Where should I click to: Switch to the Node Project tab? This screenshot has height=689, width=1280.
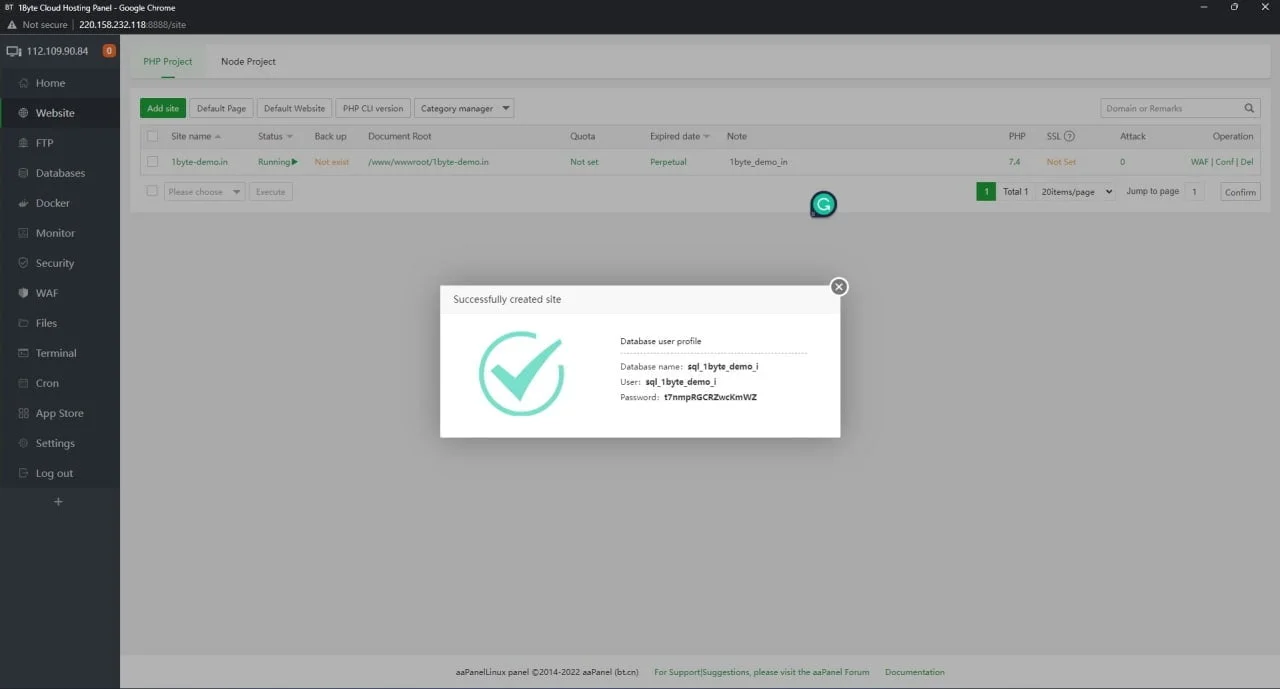(248, 61)
